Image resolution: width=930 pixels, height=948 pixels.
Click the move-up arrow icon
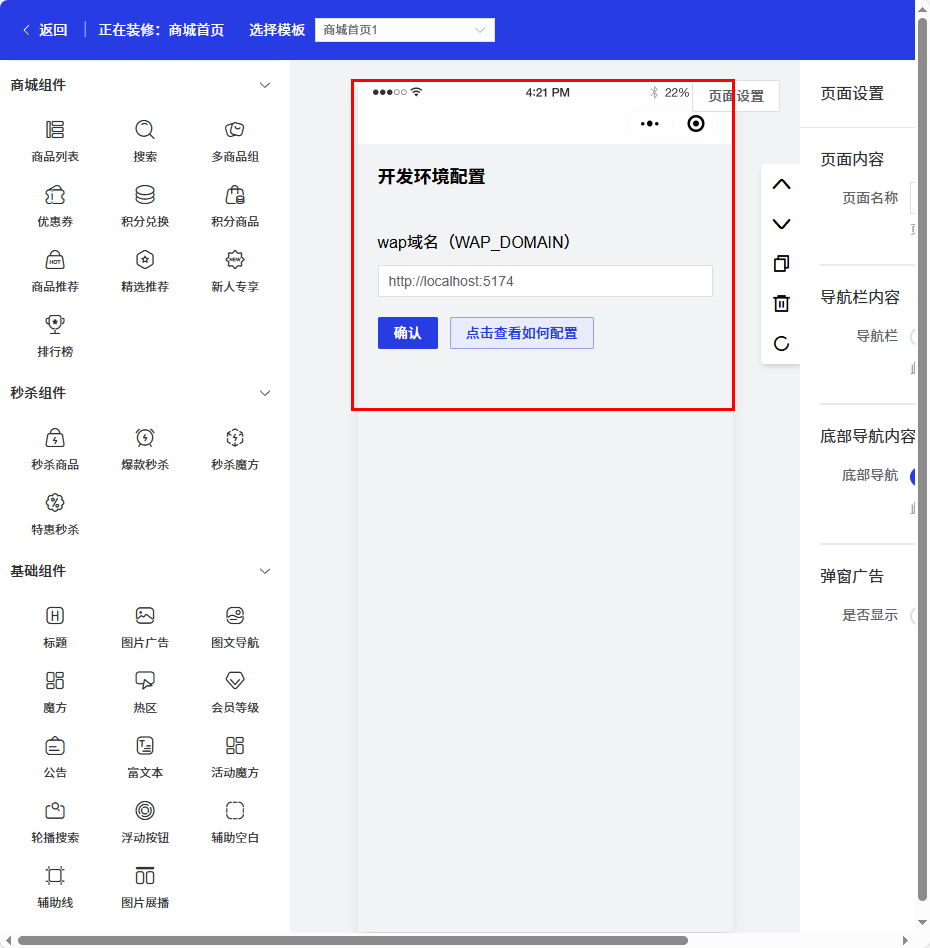tap(782, 185)
